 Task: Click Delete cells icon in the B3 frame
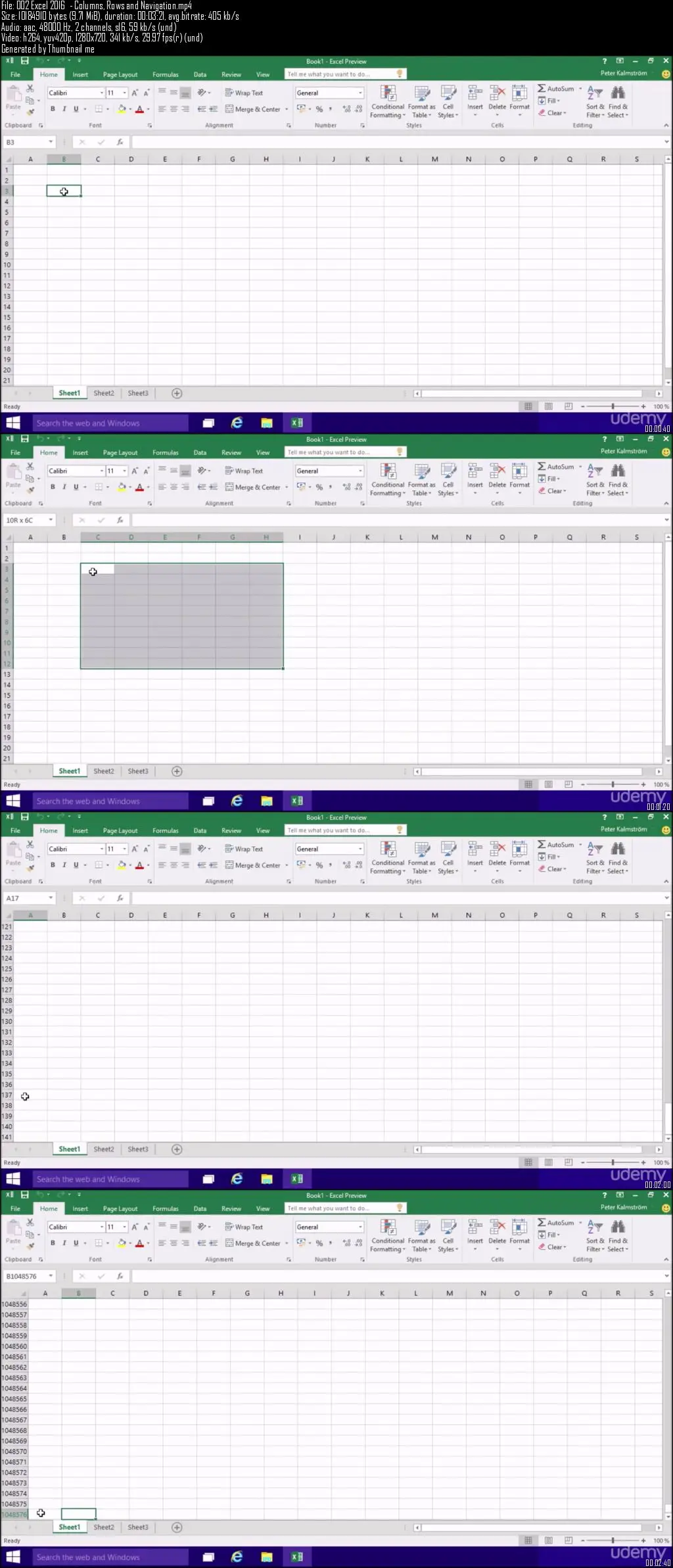click(x=498, y=93)
